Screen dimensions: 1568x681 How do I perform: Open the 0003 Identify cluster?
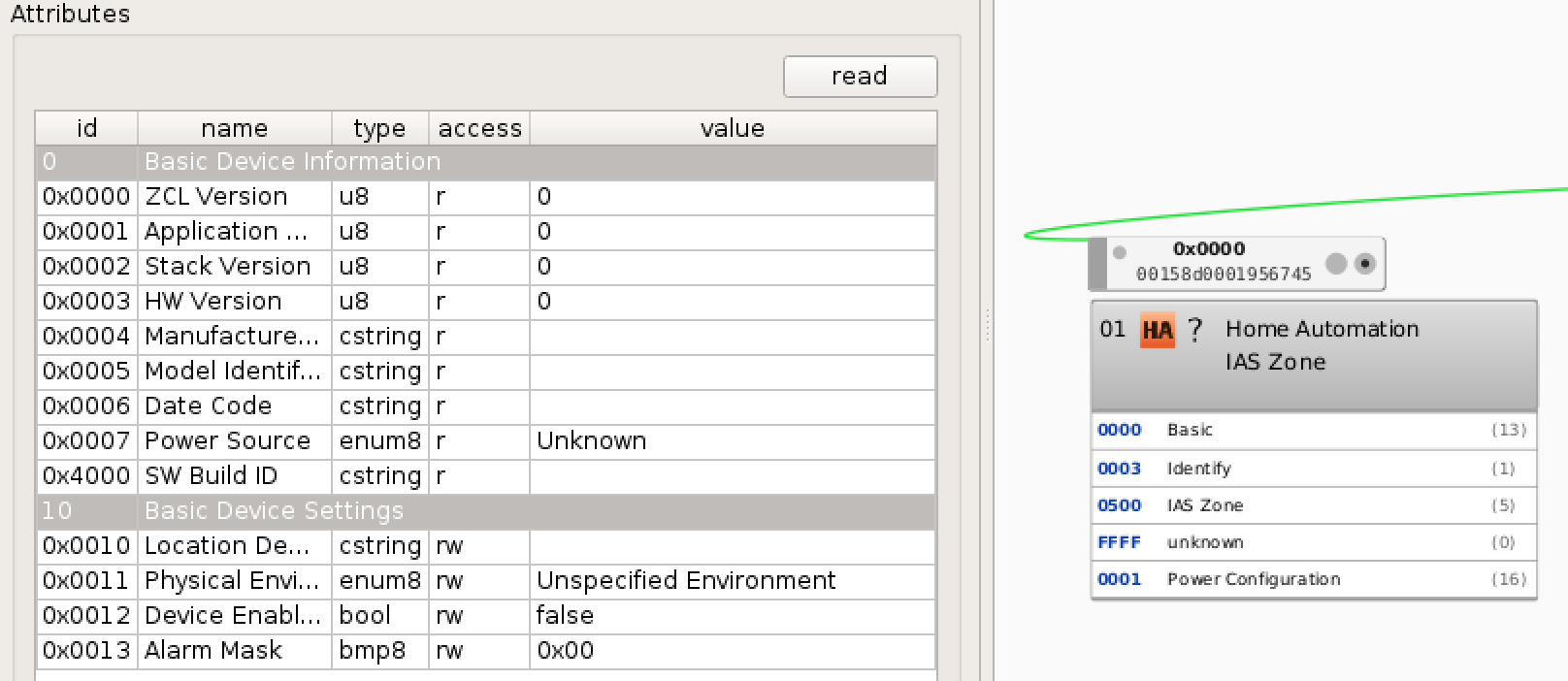[x=1314, y=469]
